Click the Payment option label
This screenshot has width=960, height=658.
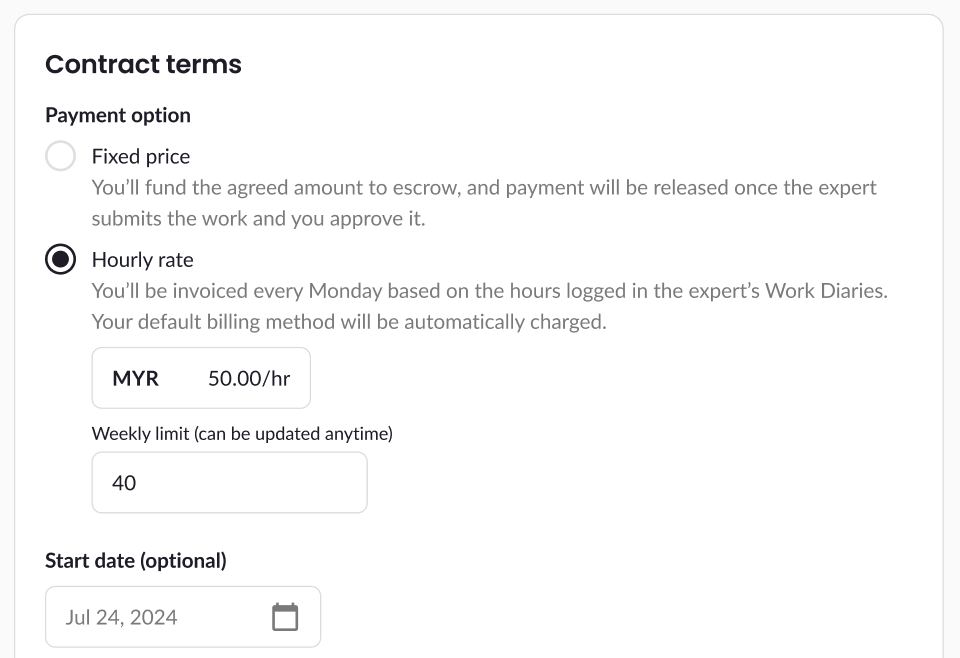click(118, 115)
